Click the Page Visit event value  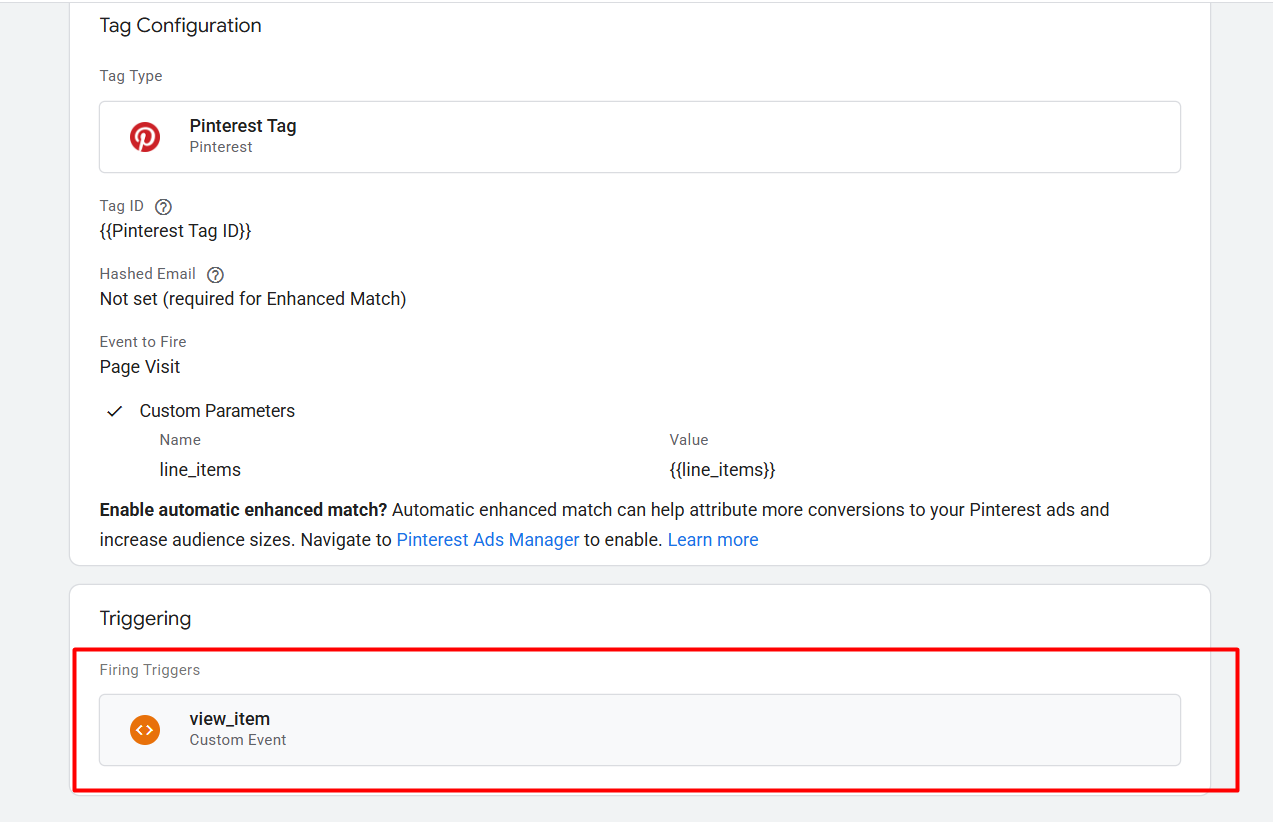pyautogui.click(x=140, y=367)
